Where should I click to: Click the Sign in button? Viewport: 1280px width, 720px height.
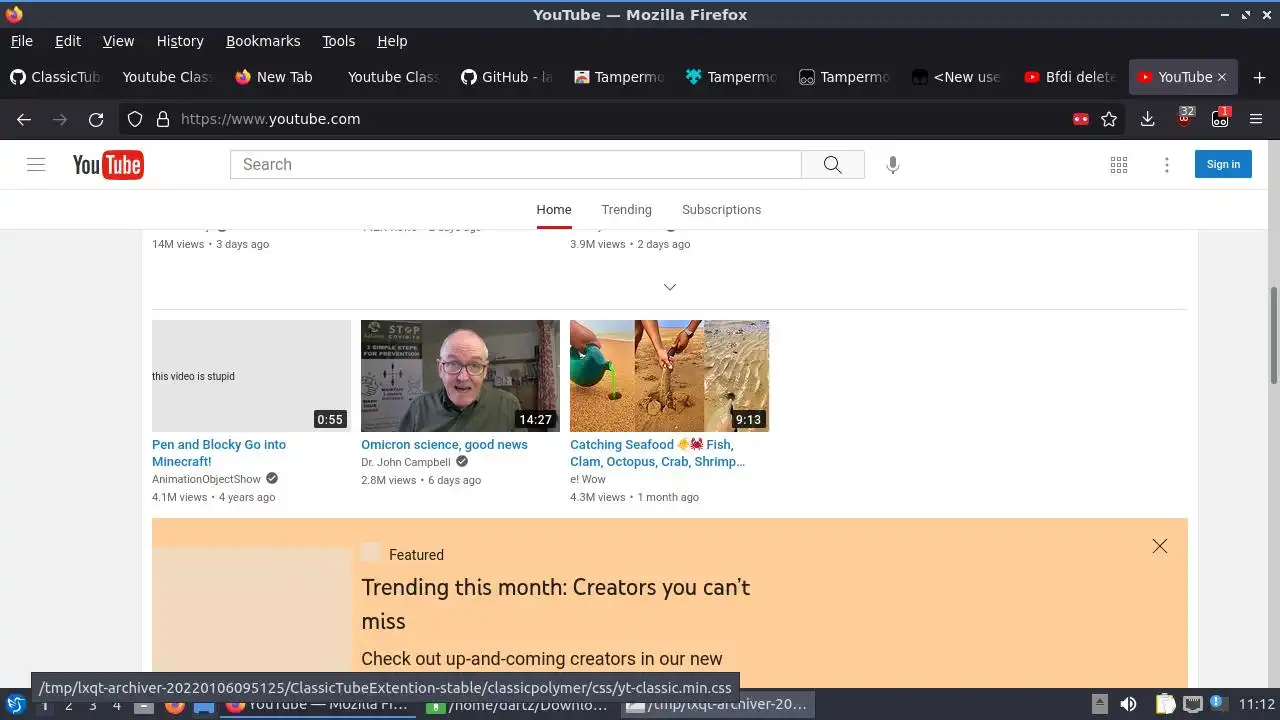pos(1223,165)
